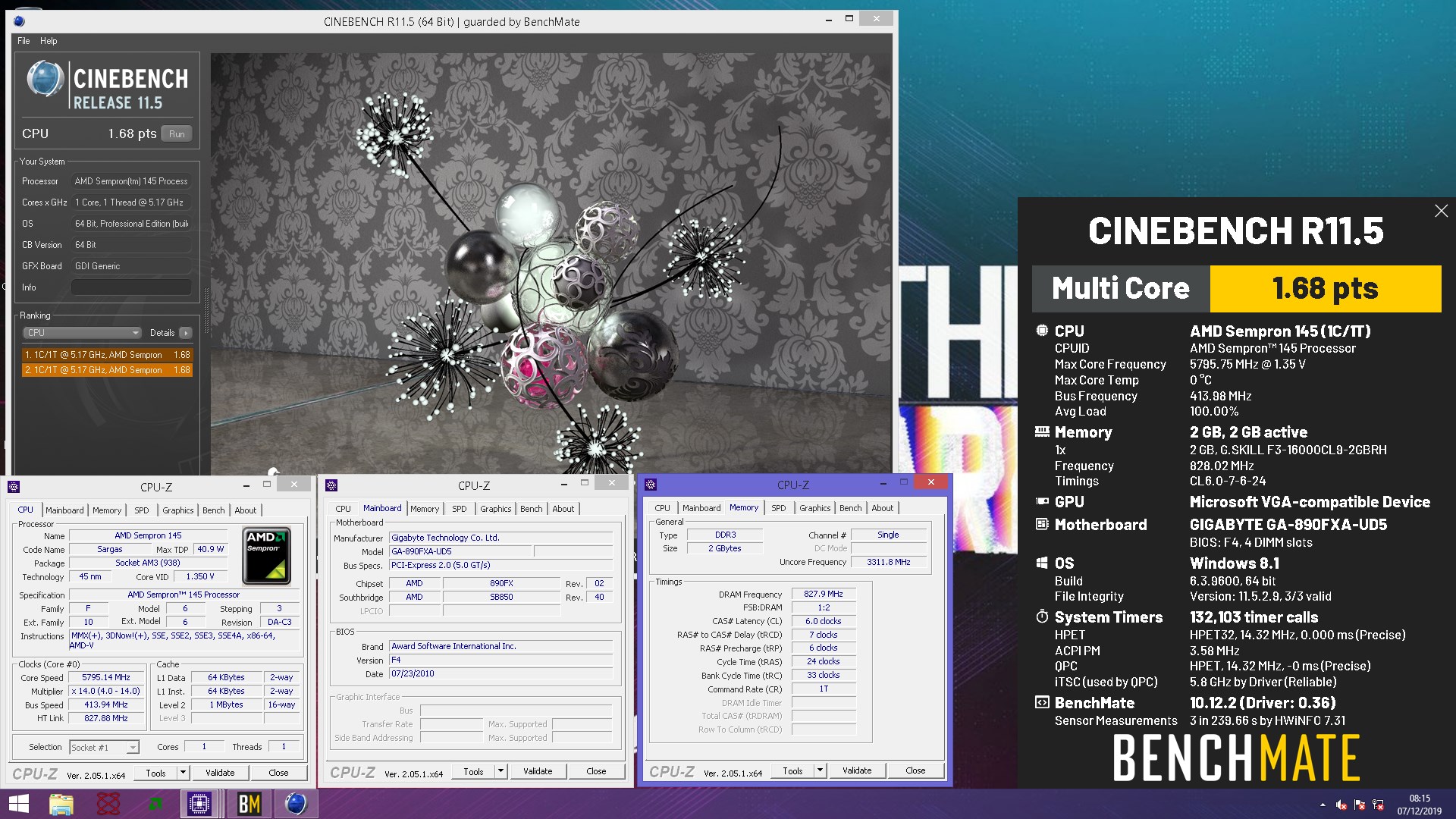
Task: Open SPD tab in CPU-Z Memory window
Action: pos(779,508)
